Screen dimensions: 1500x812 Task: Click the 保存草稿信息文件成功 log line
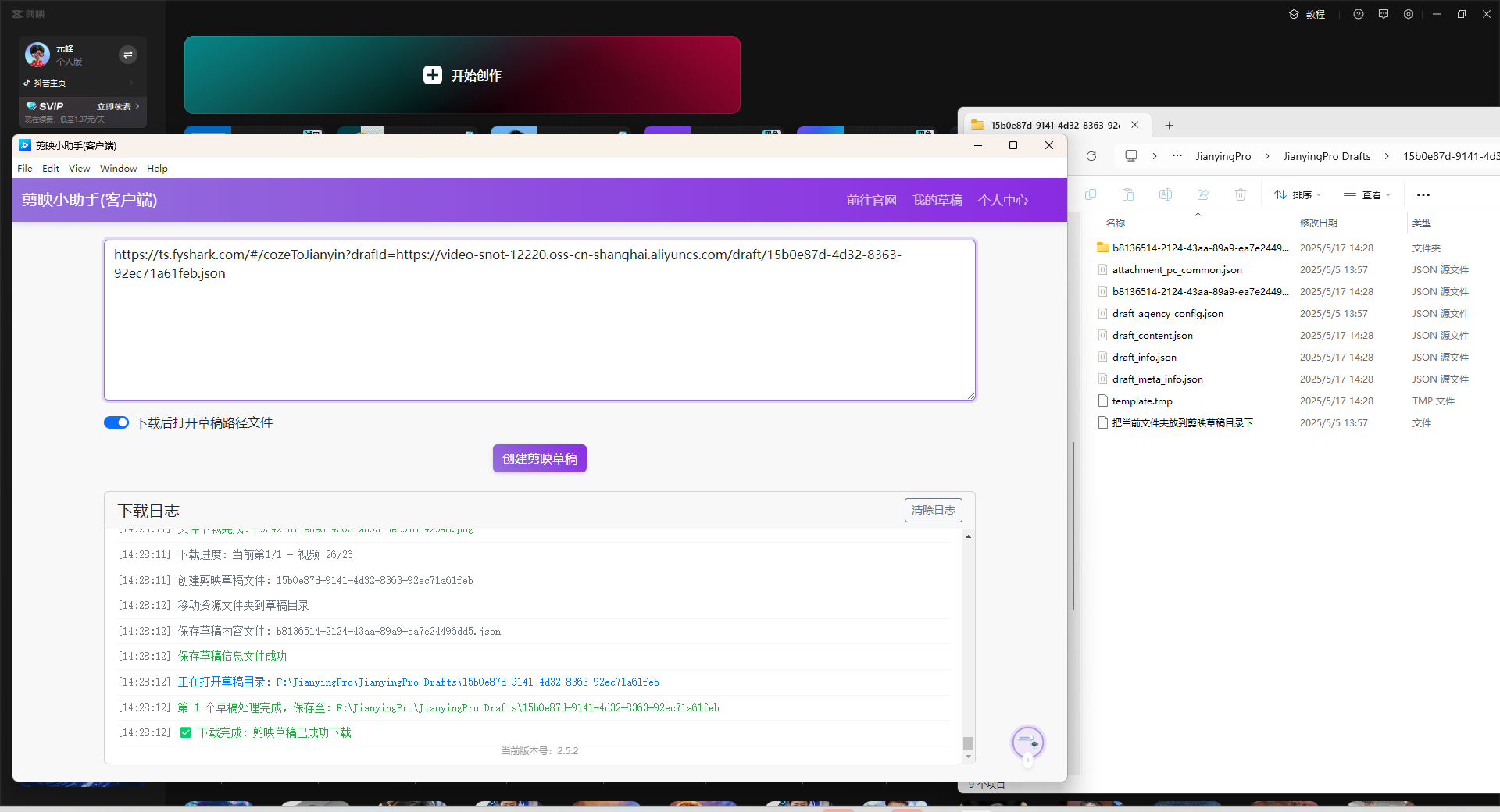tap(232, 656)
